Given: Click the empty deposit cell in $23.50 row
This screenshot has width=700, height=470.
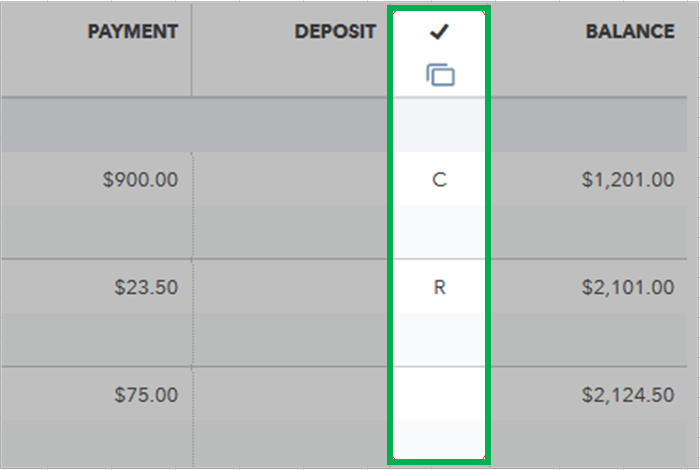Looking at the screenshot, I should [x=290, y=288].
